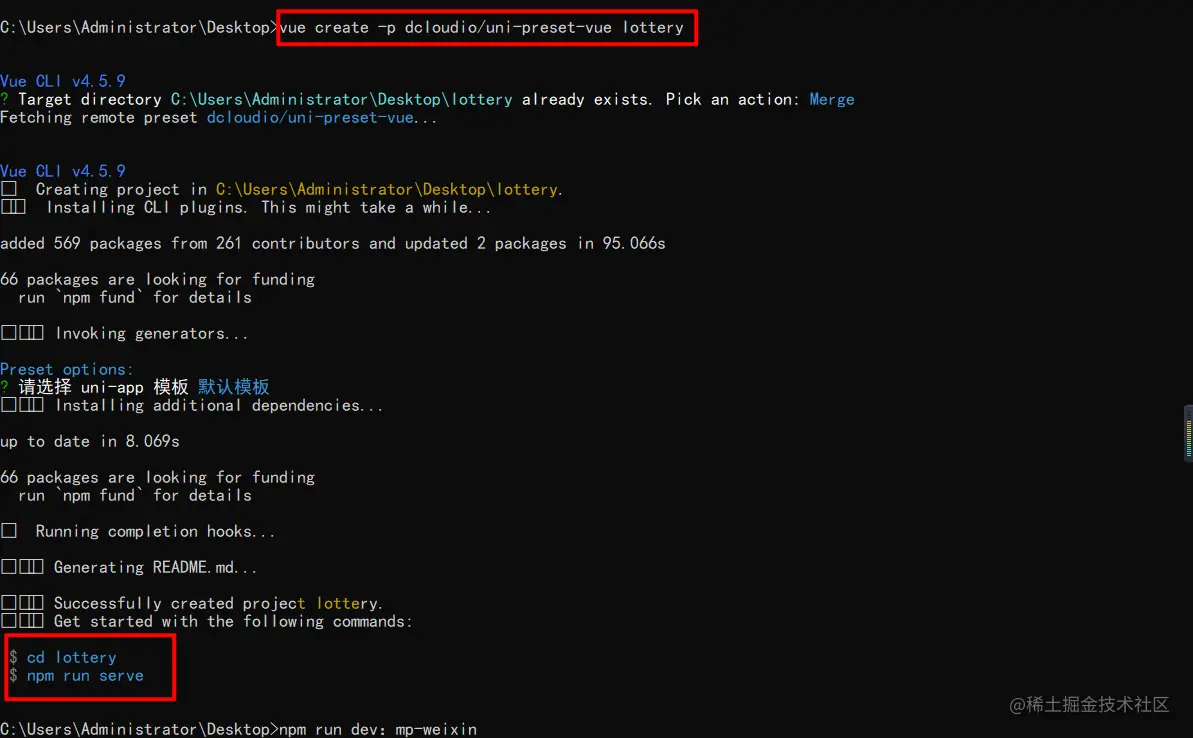
Task: Click first '66 packages are looking for funding' line
Action: [x=157, y=279]
